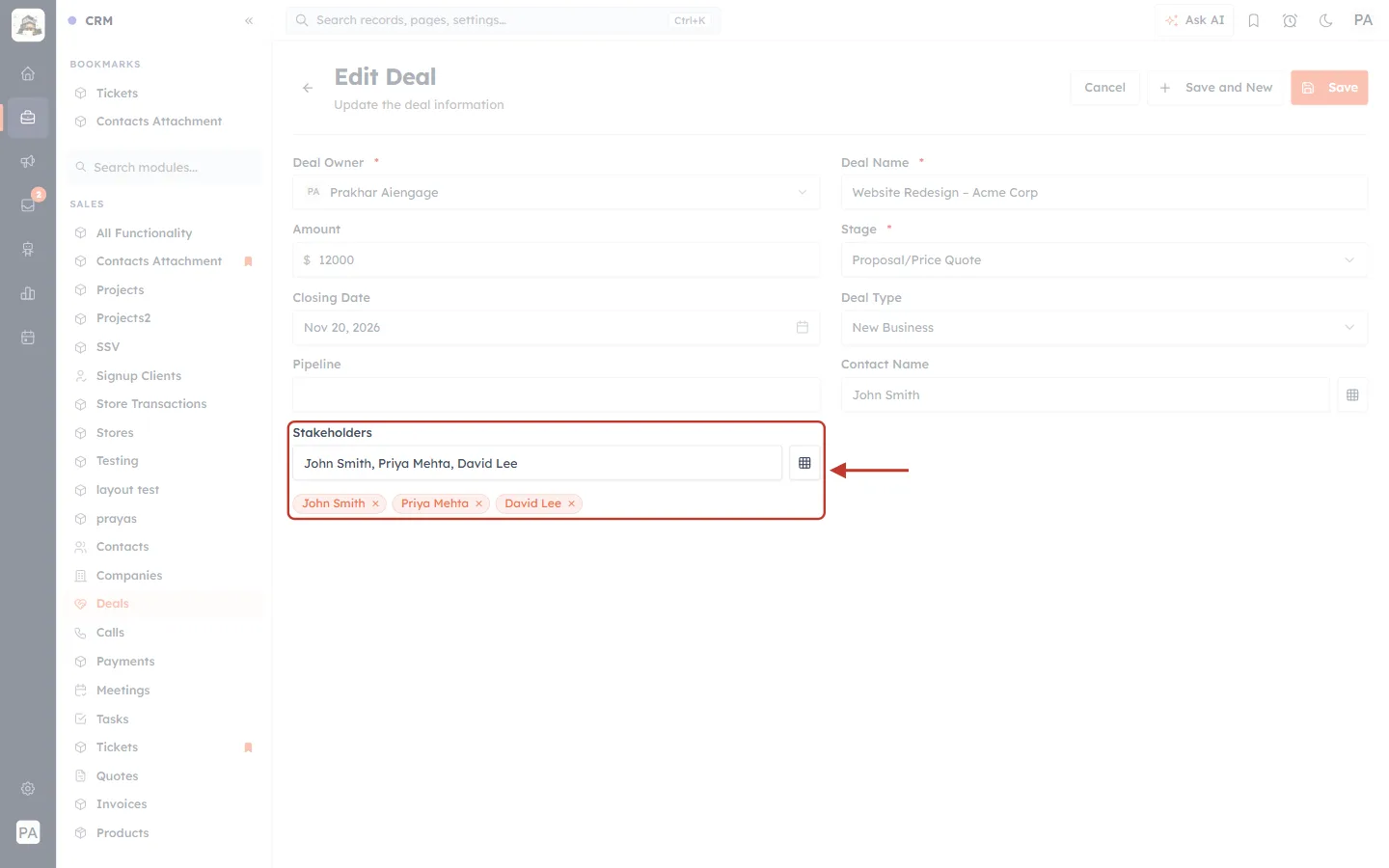The height and width of the screenshot is (868, 1389).
Task: Open the megaphone marketing icon in the rail
Action: 28,161
